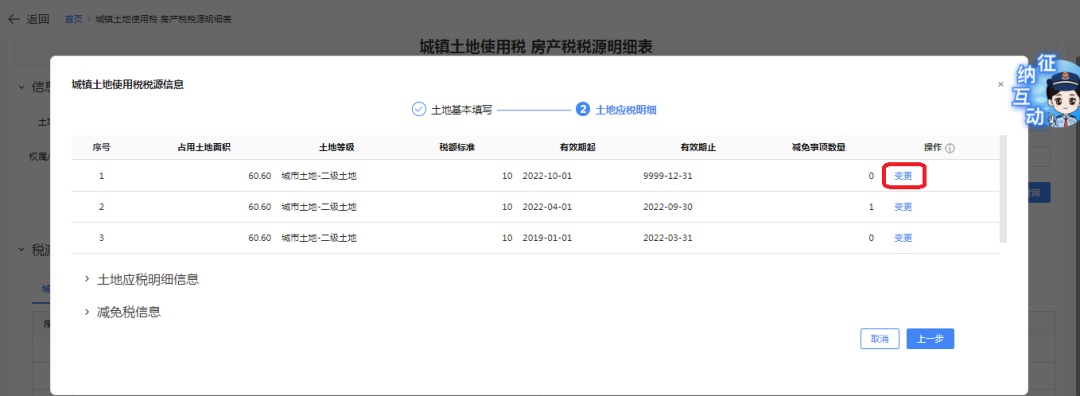The height and width of the screenshot is (396, 1080).
Task: Click the 税额标准 column header
Action: click(x=457, y=147)
